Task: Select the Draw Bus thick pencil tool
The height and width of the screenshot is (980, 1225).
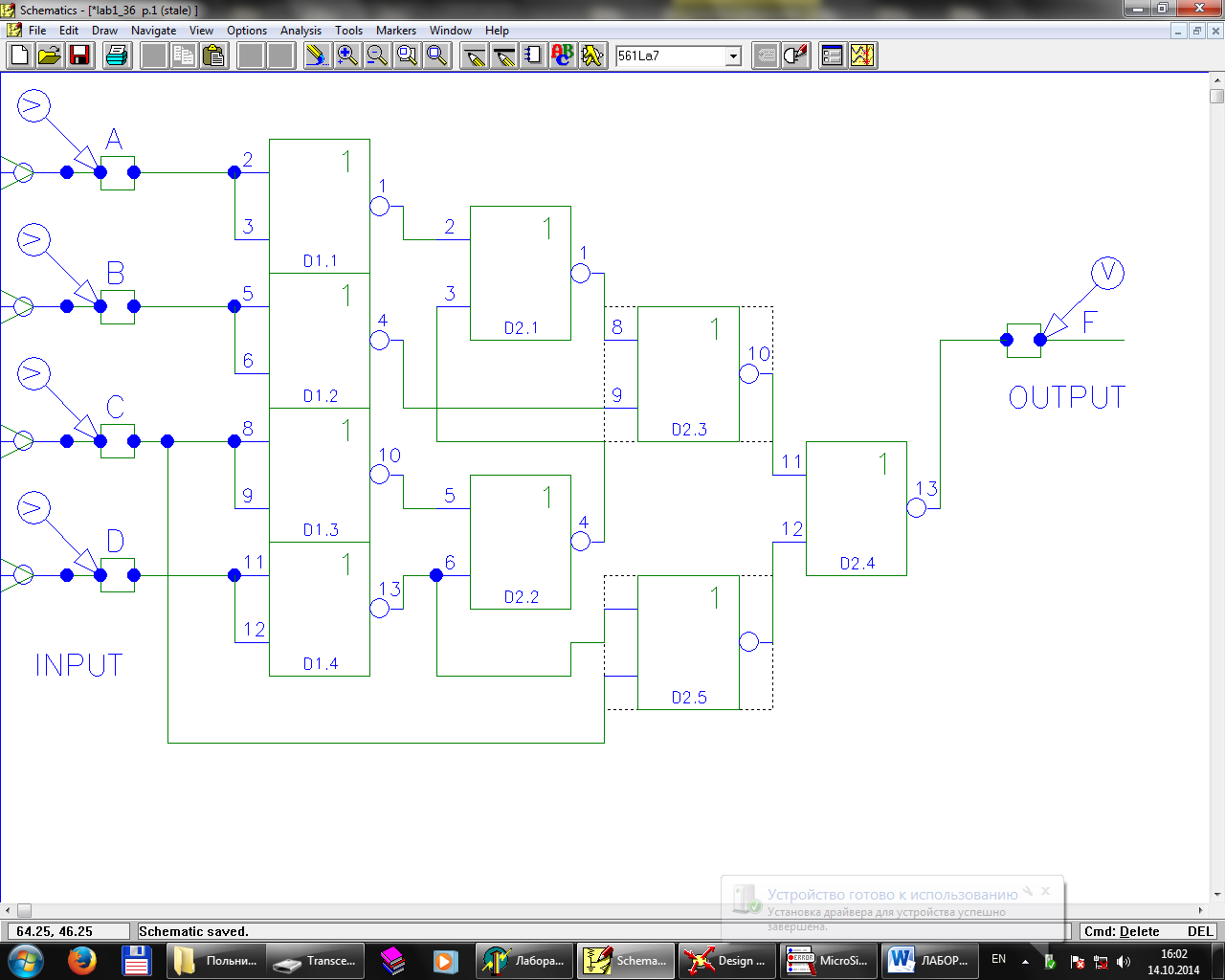Action: 504,56
